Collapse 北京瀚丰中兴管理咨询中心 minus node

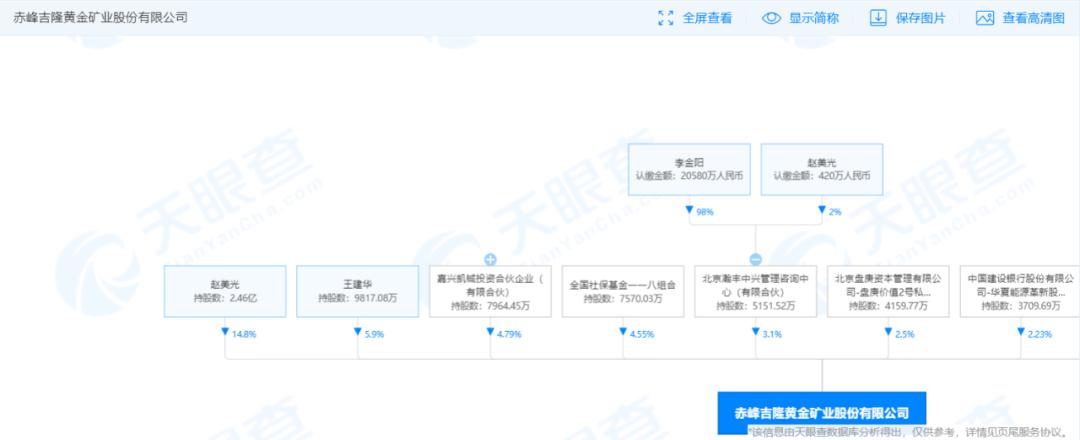[x=756, y=260]
